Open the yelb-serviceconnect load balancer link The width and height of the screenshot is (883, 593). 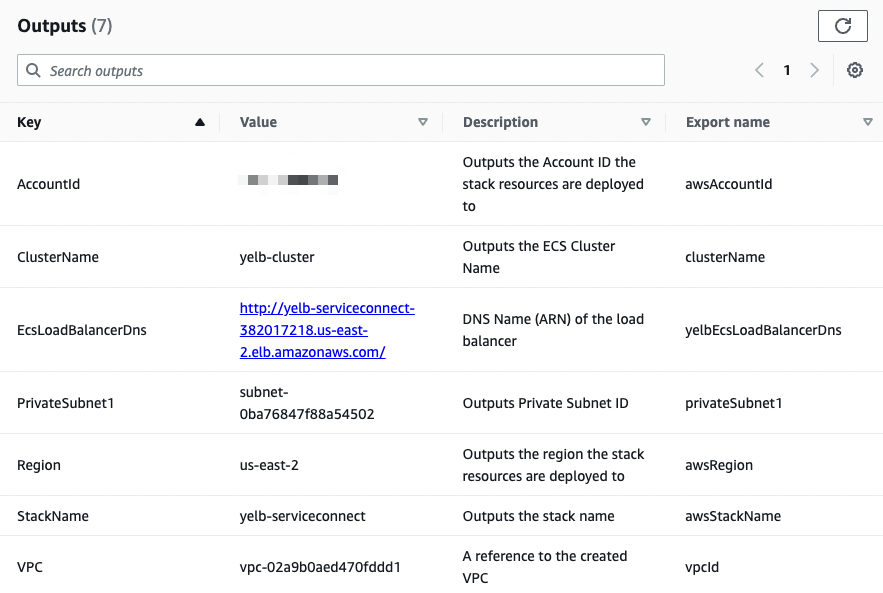[327, 330]
